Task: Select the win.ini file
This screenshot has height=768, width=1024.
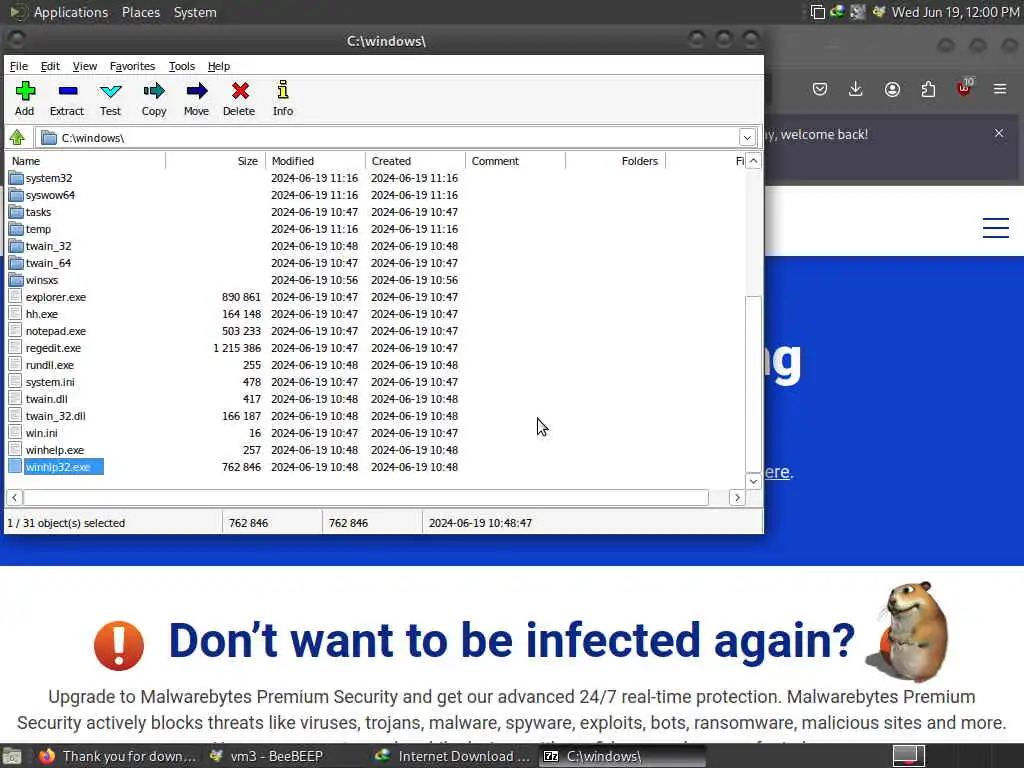Action: tap(42, 432)
